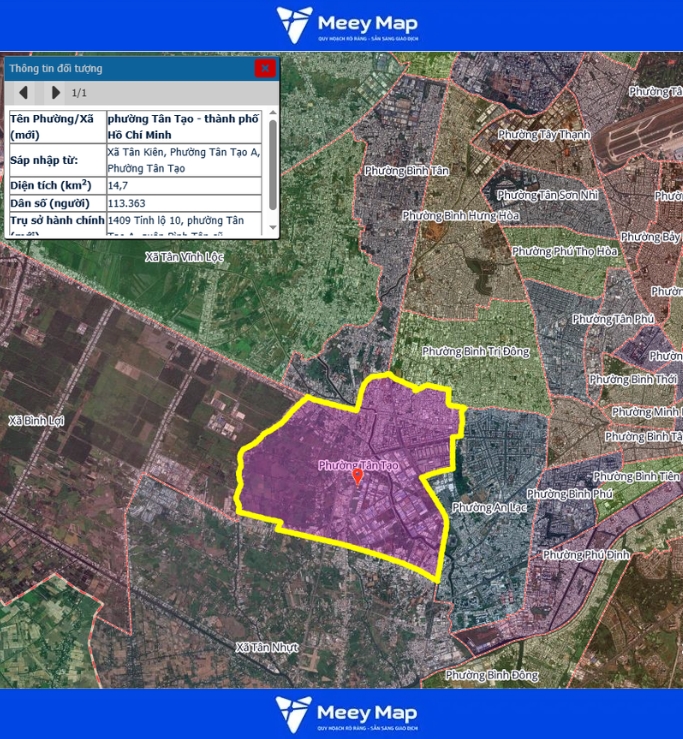Click the Meey Map logo in bottom banner

(347, 714)
